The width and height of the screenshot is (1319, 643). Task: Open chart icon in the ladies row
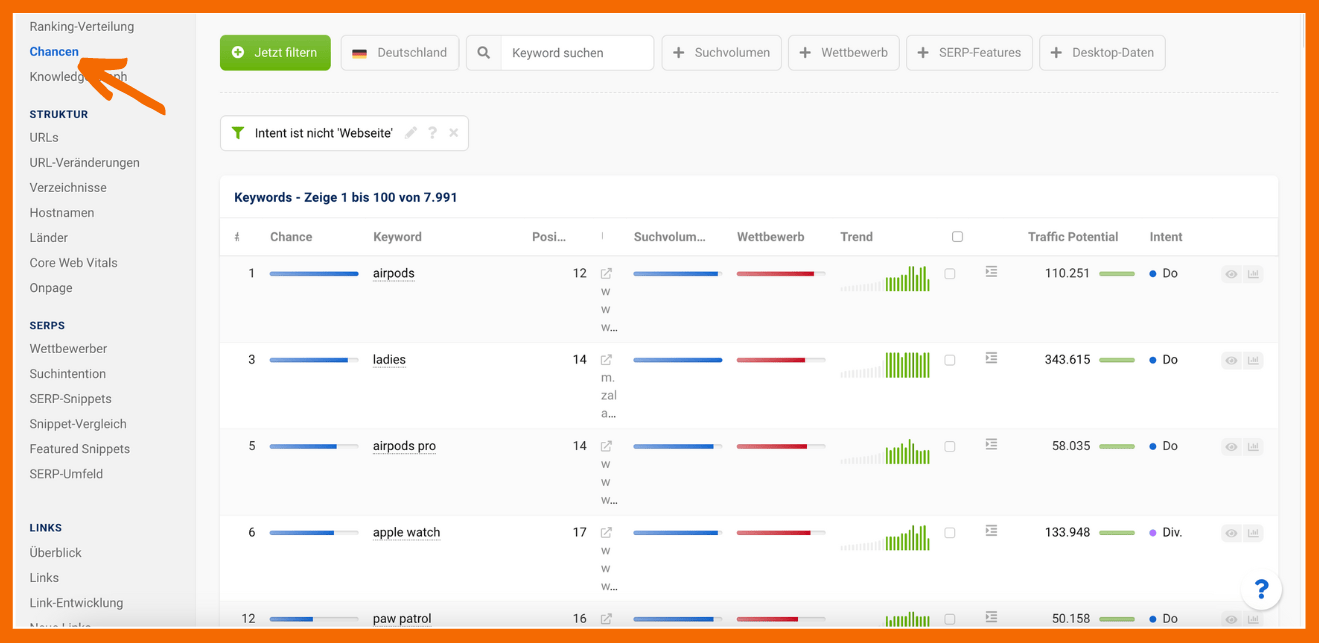click(1253, 361)
